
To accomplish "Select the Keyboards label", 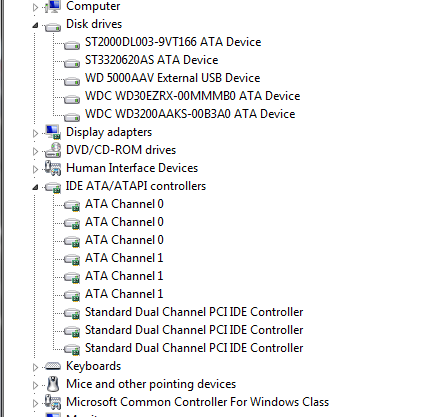I will pyautogui.click(x=93, y=366).
